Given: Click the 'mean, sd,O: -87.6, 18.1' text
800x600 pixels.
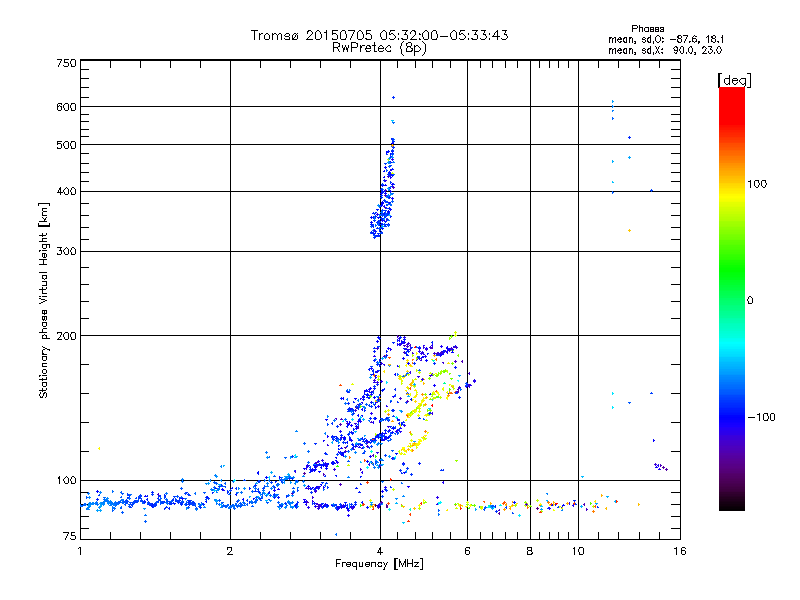Looking at the screenshot, I should pyautogui.click(x=666, y=39).
